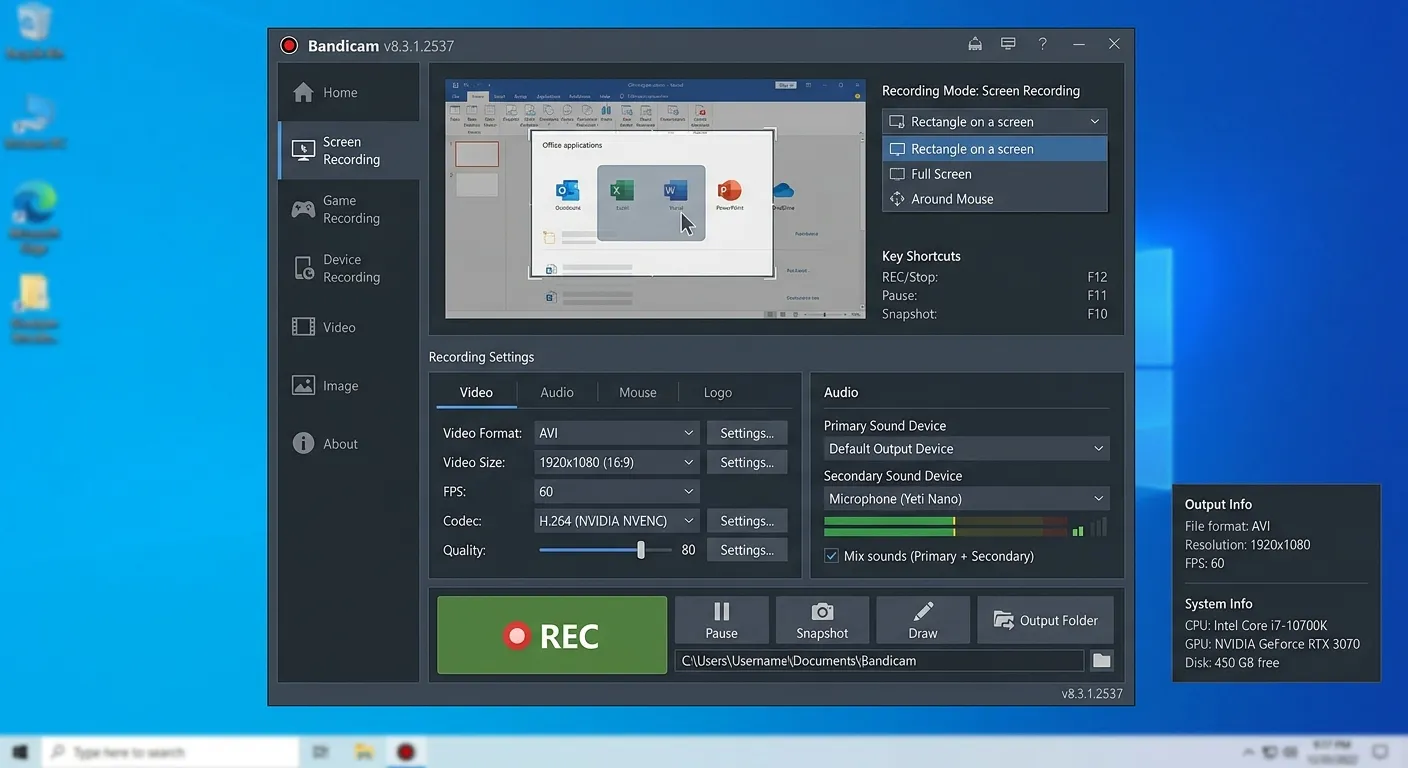The image size is (1408, 768).
Task: Open the yellow folder desktop icon
Action: pos(35,308)
